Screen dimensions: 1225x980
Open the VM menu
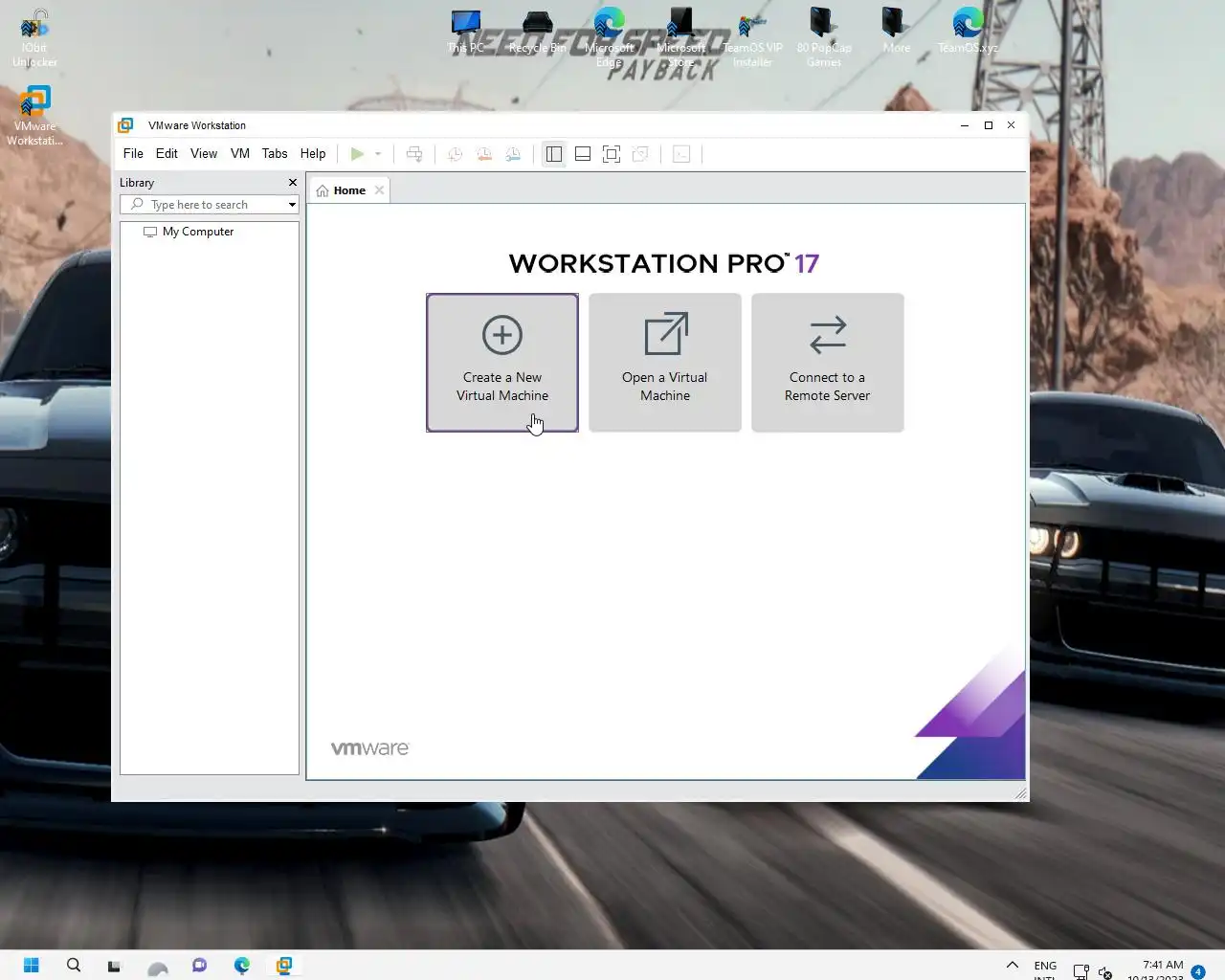(x=240, y=153)
